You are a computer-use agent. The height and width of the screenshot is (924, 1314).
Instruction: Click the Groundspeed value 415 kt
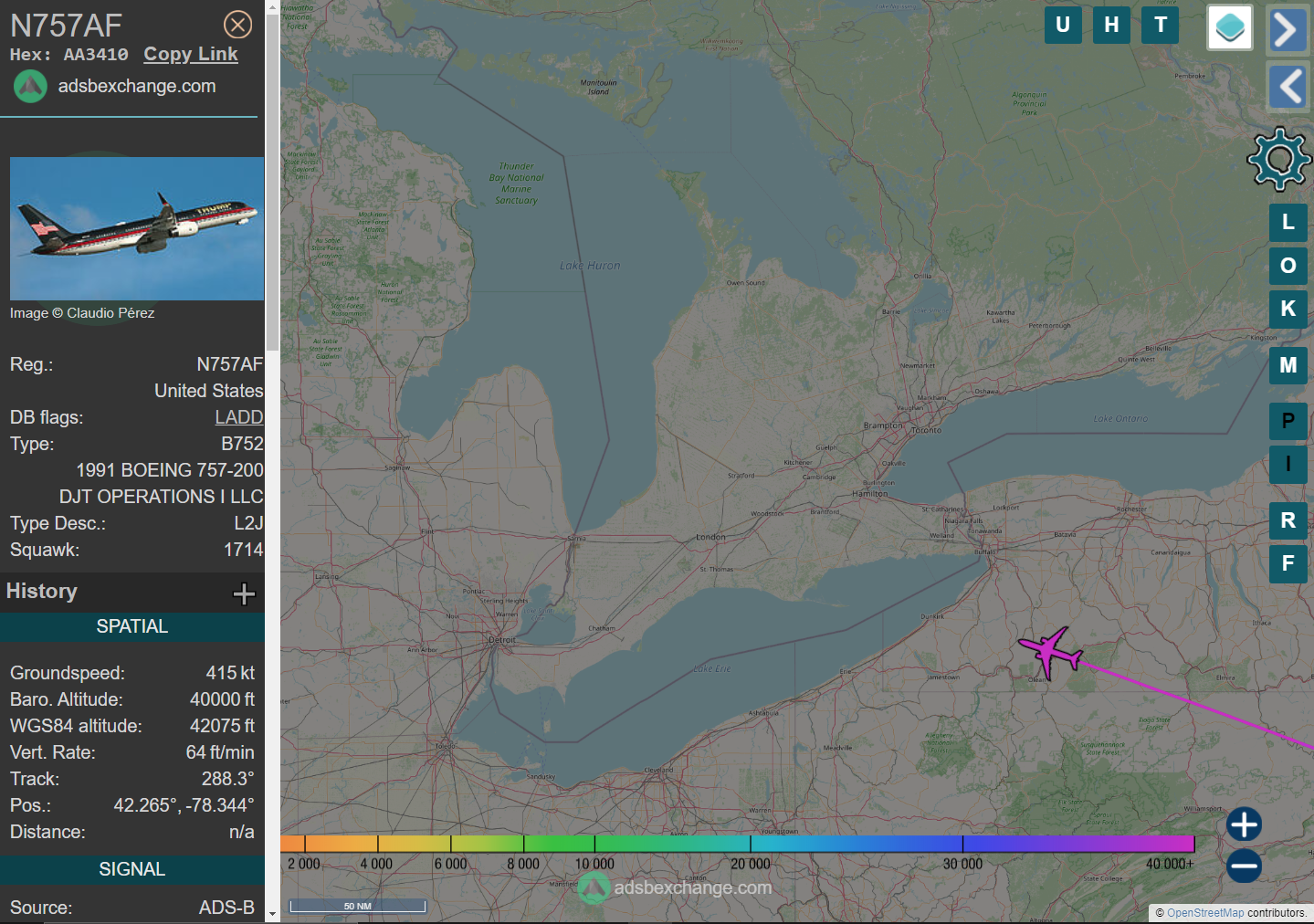pyautogui.click(x=230, y=673)
